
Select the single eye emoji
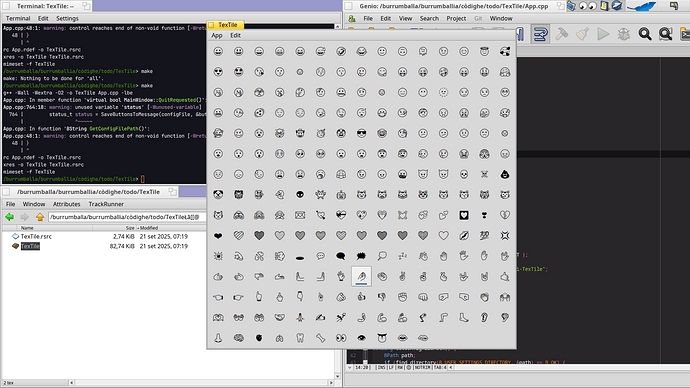361,338
